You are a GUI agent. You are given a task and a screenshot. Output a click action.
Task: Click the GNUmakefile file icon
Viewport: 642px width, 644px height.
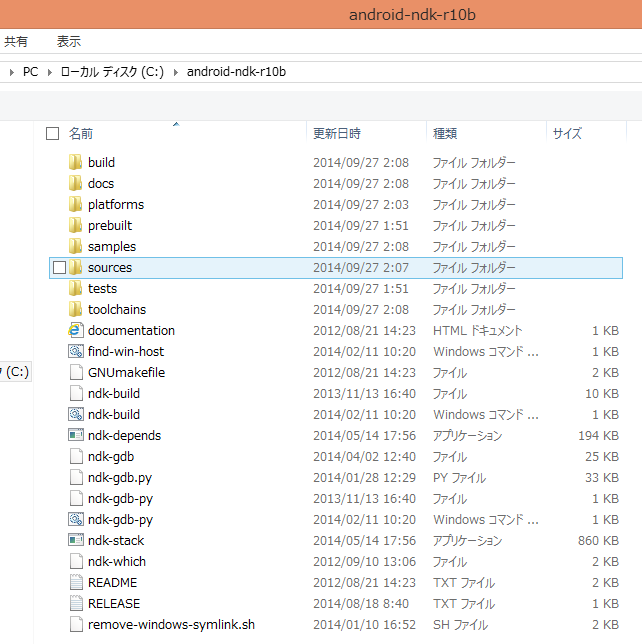tap(76, 373)
